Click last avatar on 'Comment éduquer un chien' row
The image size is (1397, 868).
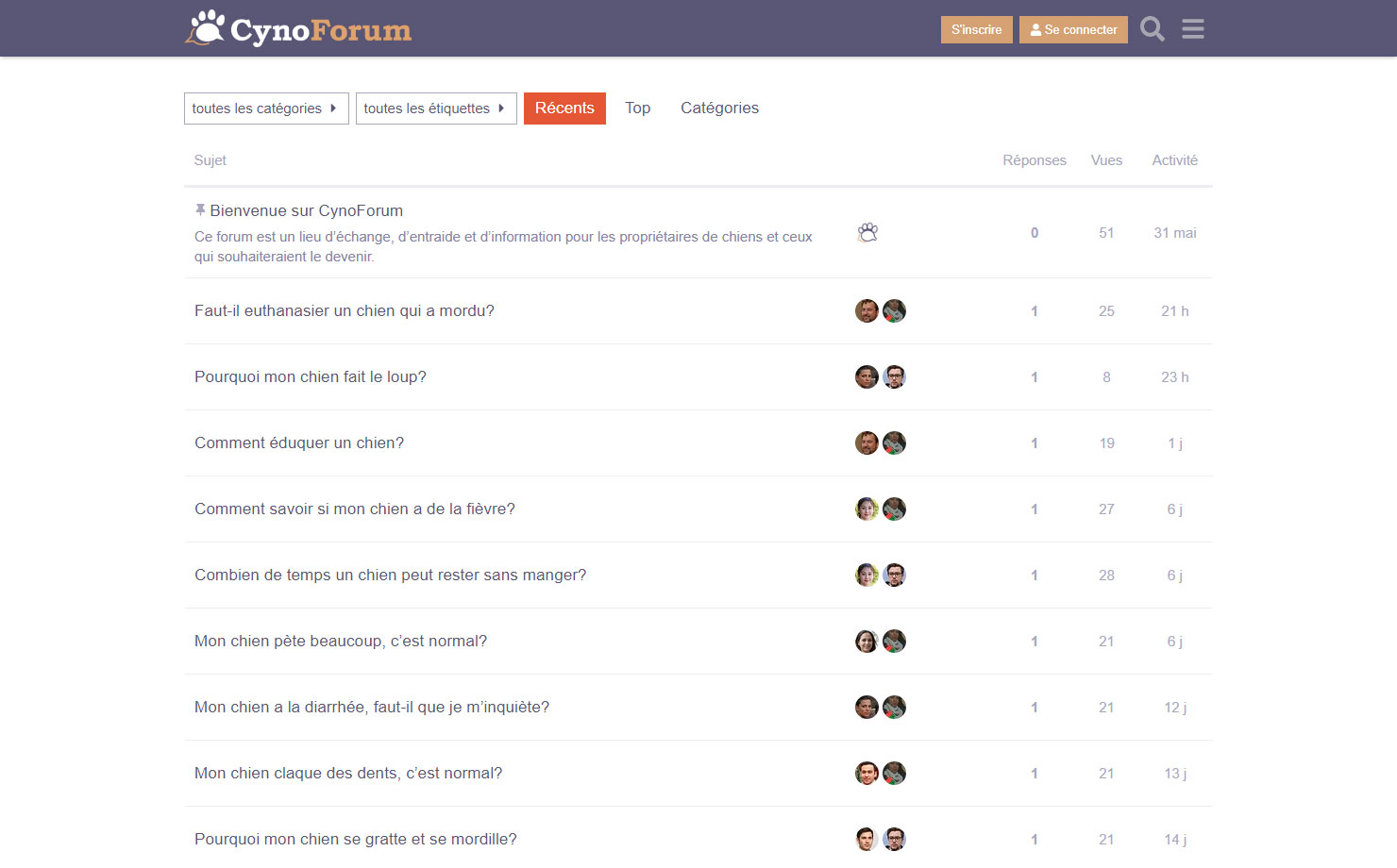(x=894, y=442)
